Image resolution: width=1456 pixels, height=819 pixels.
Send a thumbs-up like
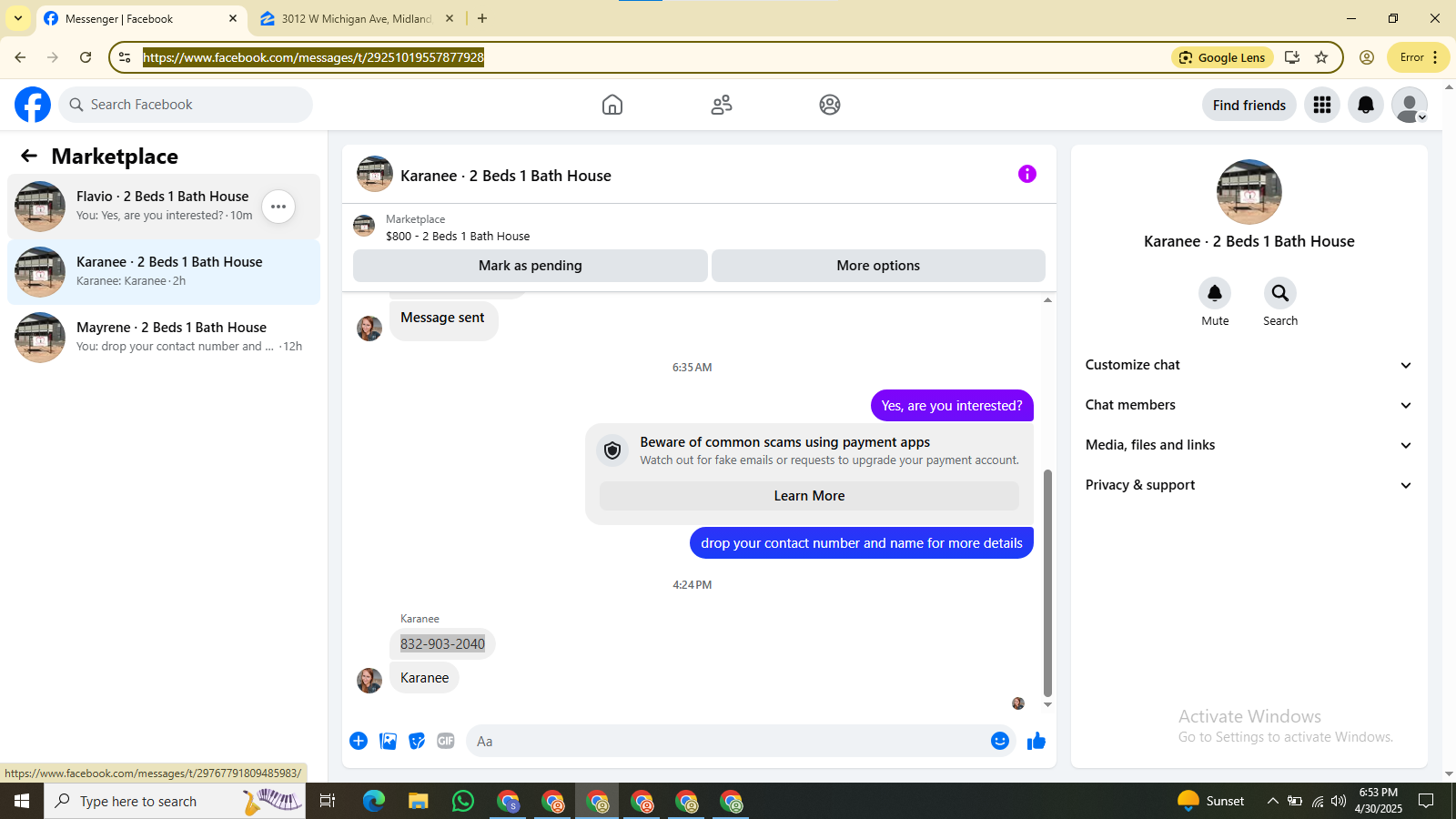1036,741
